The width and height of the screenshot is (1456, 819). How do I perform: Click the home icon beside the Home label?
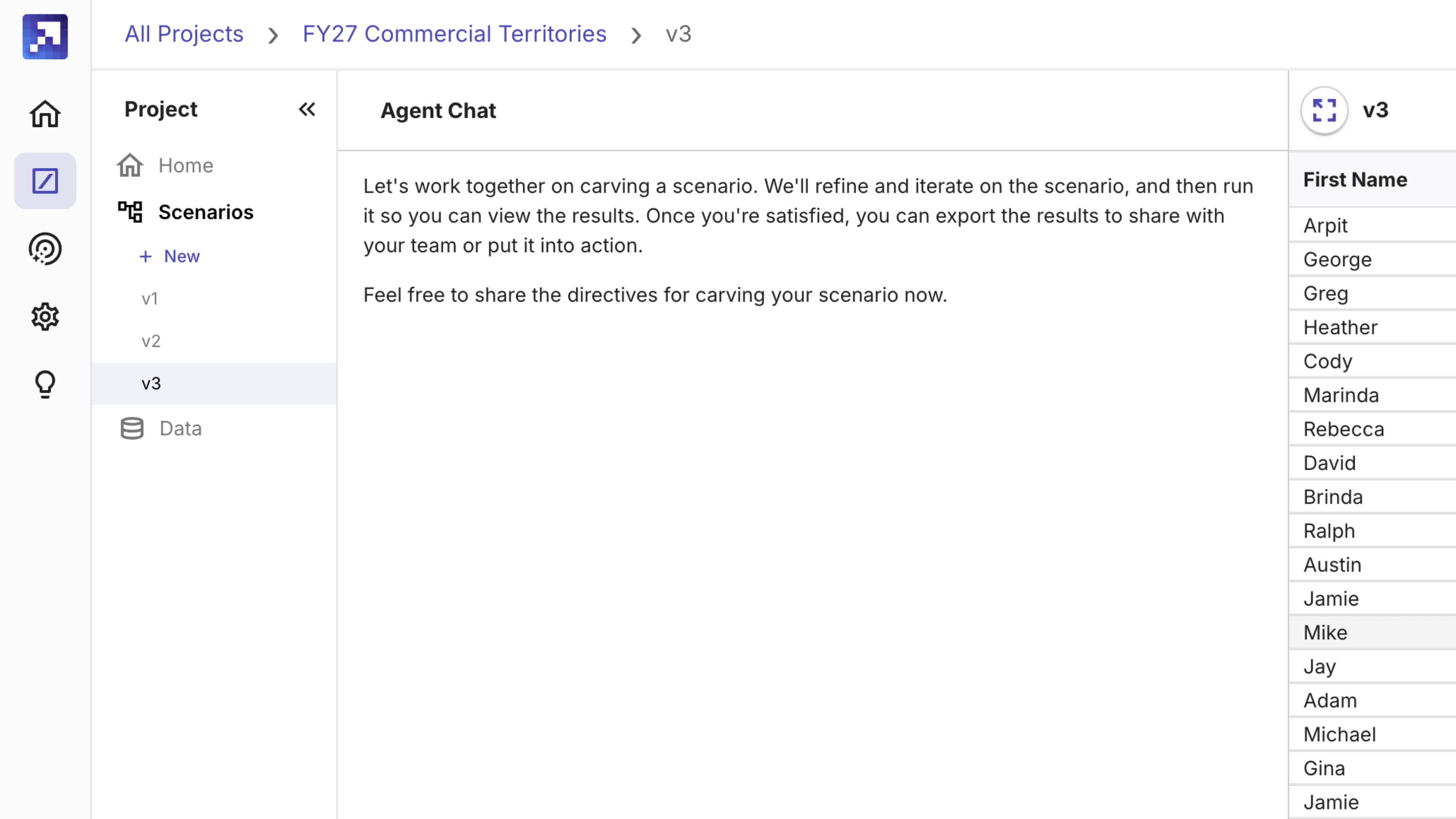pyautogui.click(x=130, y=165)
